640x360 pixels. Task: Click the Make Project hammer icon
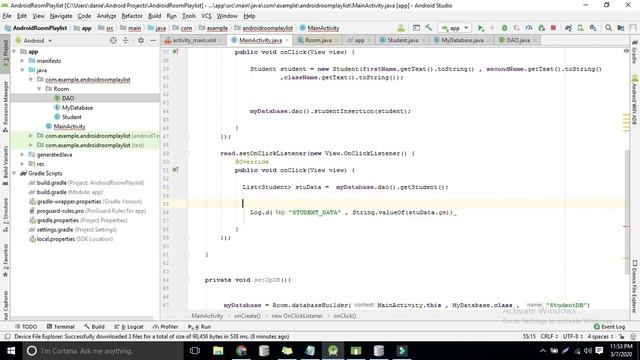coord(428,28)
